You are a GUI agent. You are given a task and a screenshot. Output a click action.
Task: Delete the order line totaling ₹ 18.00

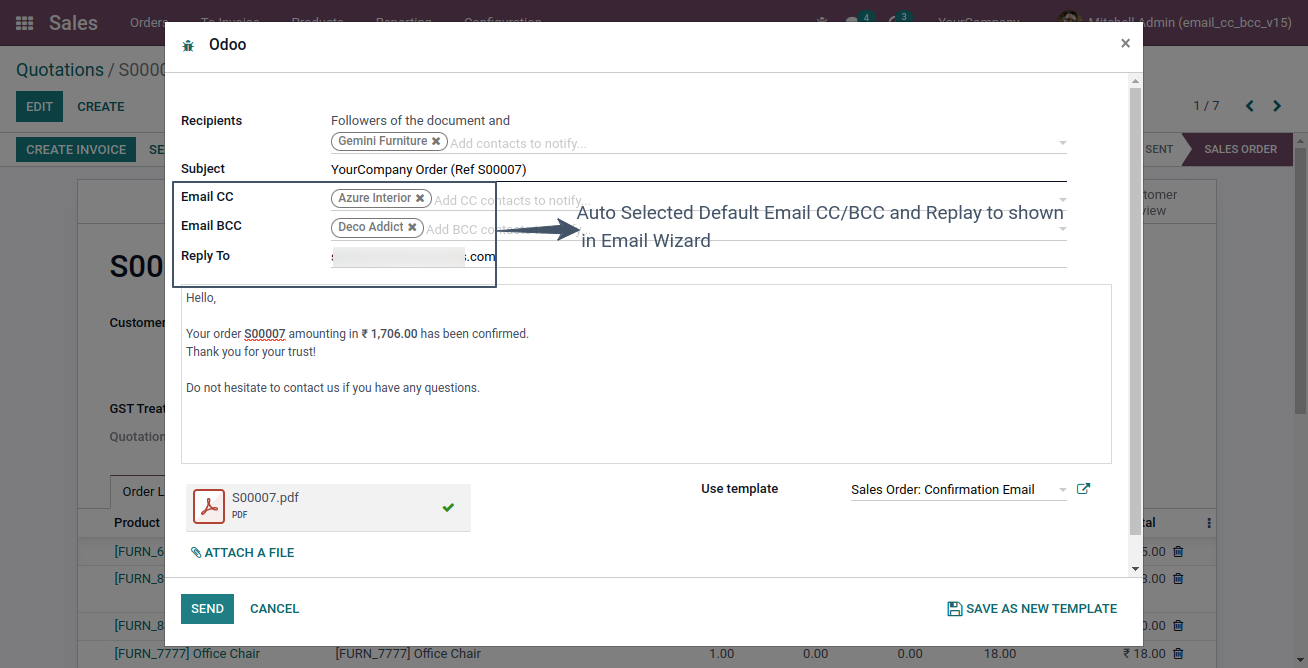point(1178,654)
